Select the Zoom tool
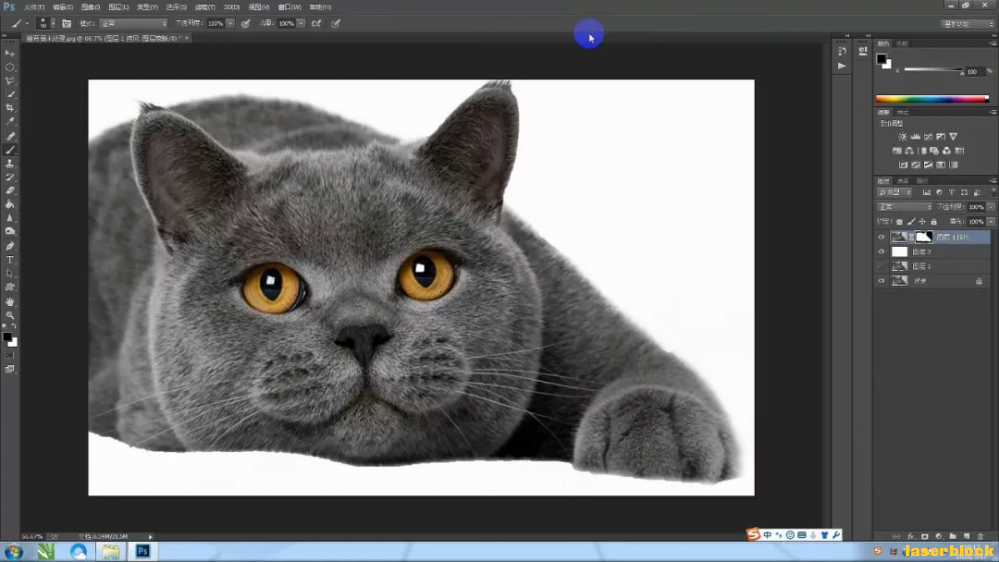The width and height of the screenshot is (999, 562). (x=10, y=315)
